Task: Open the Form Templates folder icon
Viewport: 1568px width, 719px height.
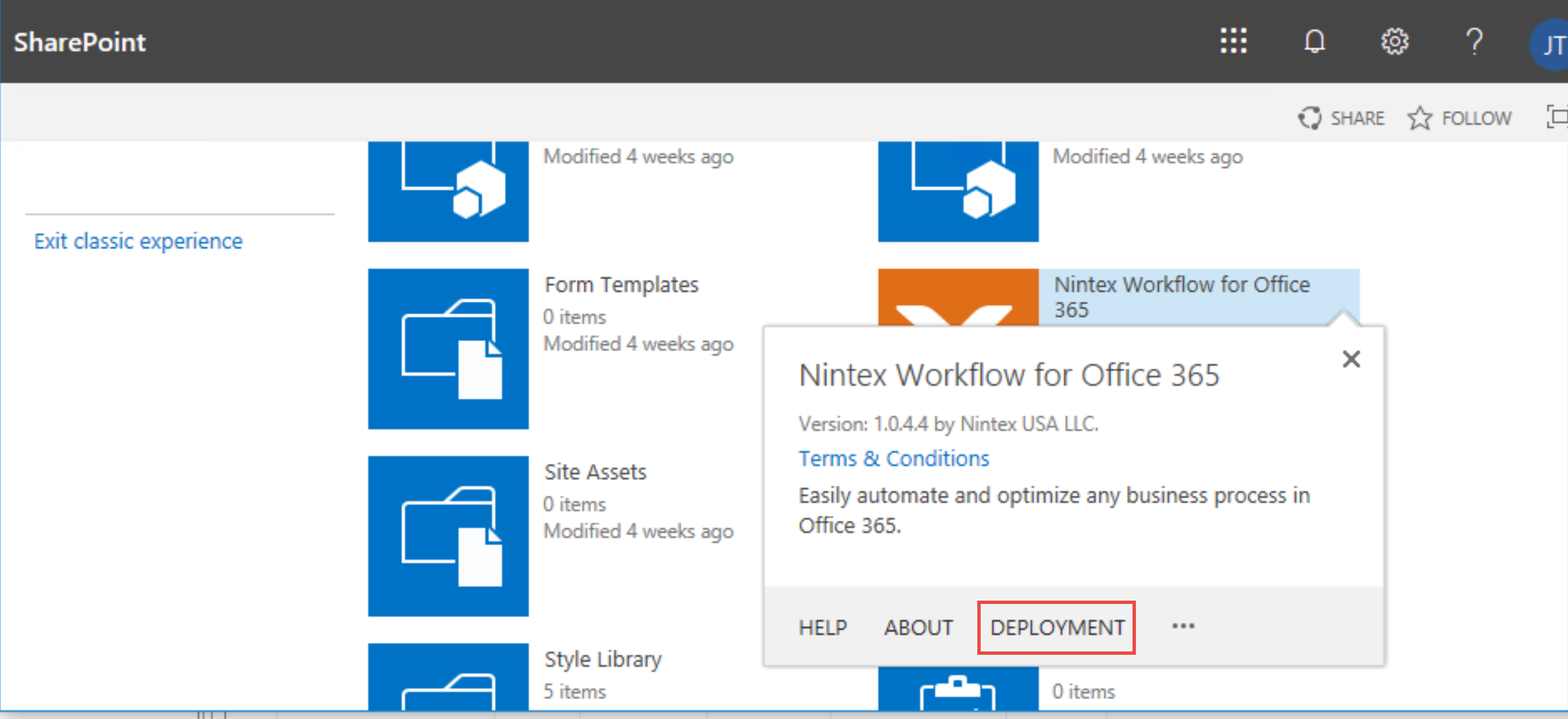Action: pyautogui.click(x=448, y=348)
